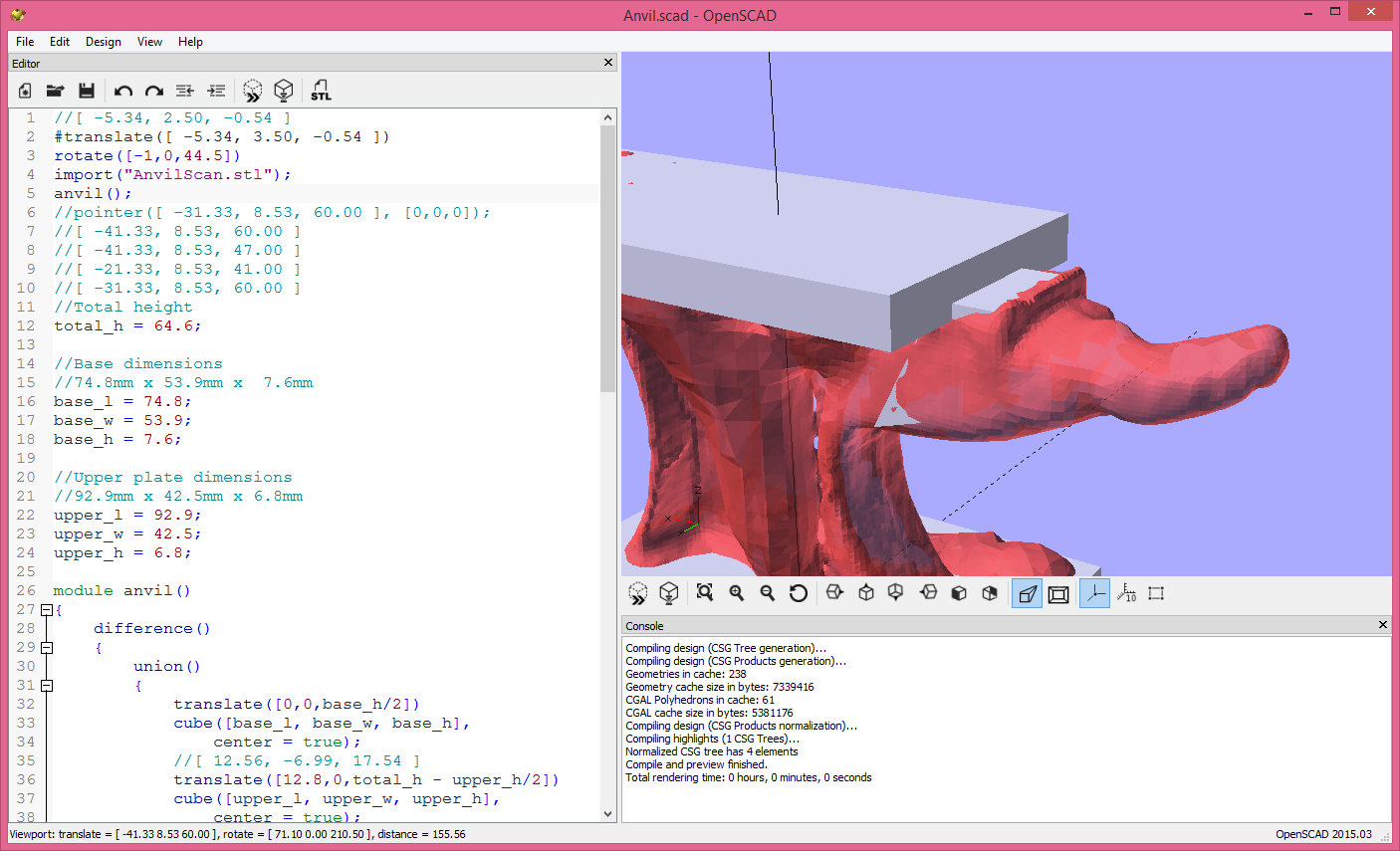Collapse the code fold at line 29
The image size is (1400, 851).
coord(46,648)
